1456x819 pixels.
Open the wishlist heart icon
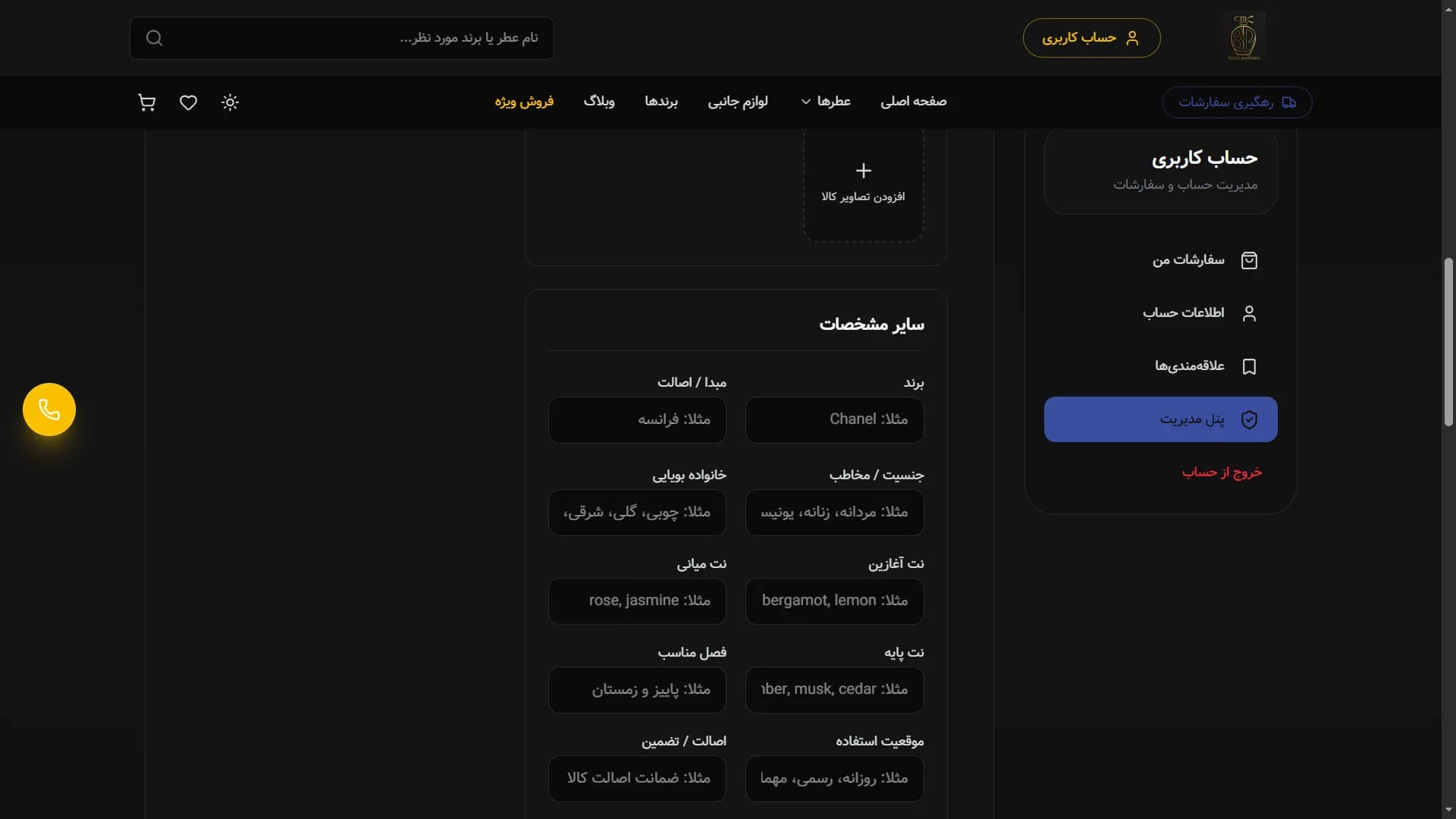pyautogui.click(x=188, y=102)
